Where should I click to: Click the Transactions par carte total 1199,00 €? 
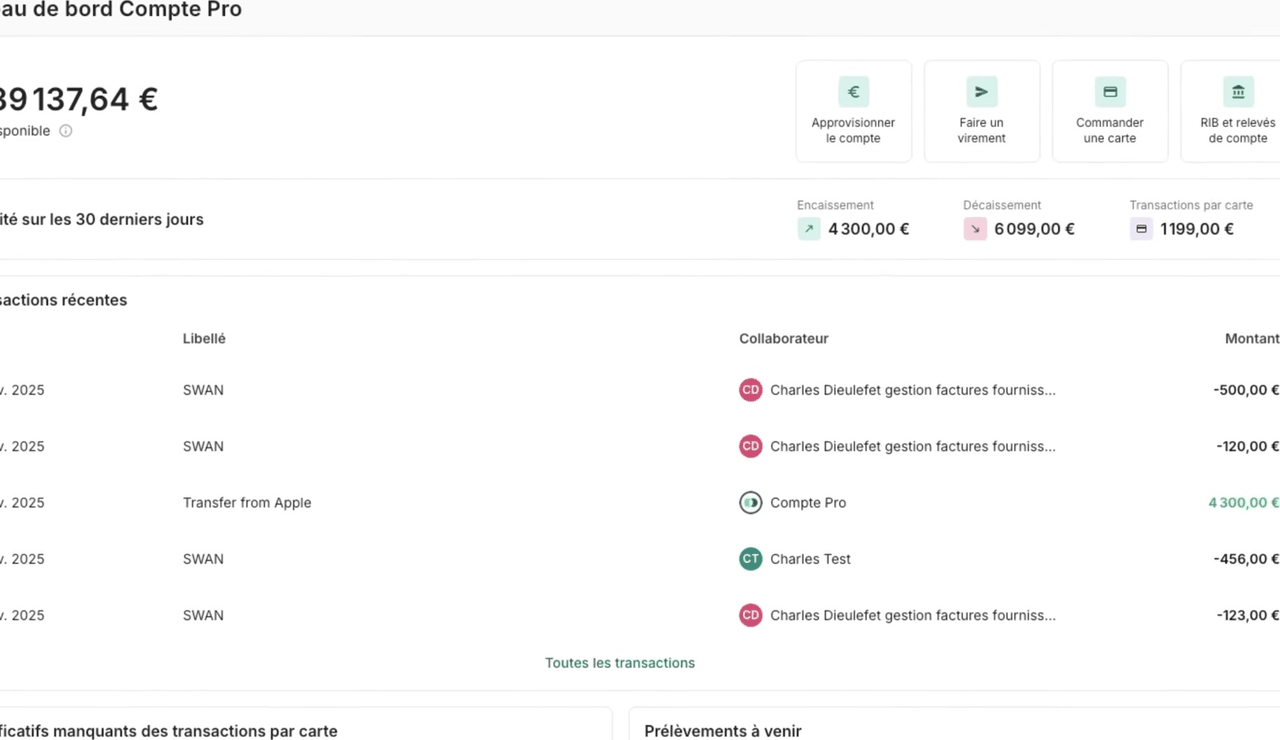1197,229
